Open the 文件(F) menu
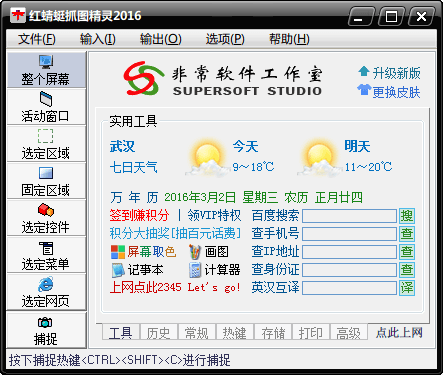Viewport: 443px width, 375px height. [37, 39]
